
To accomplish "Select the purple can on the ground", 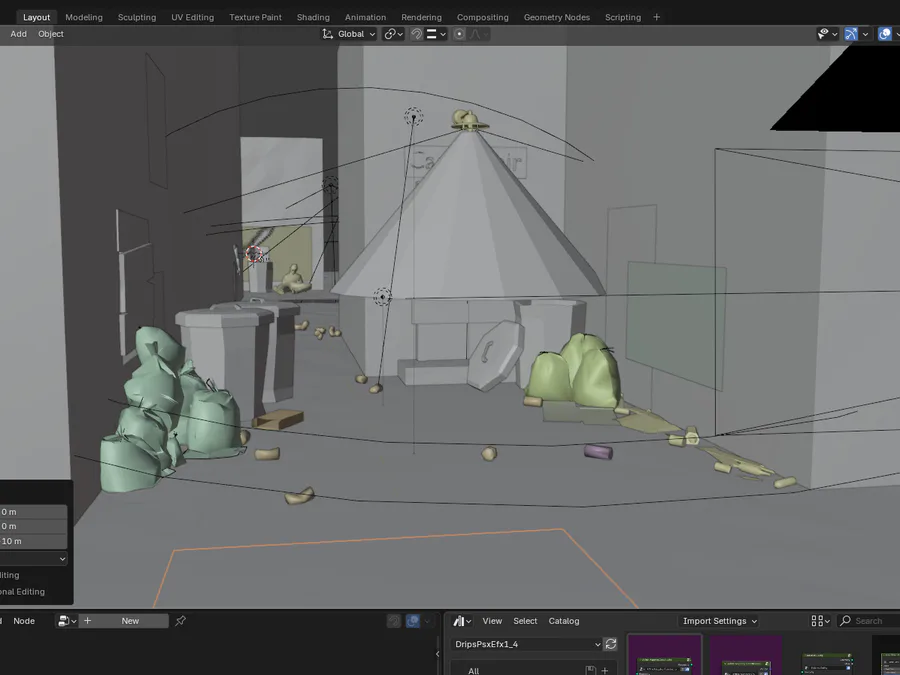I will click(x=598, y=452).
